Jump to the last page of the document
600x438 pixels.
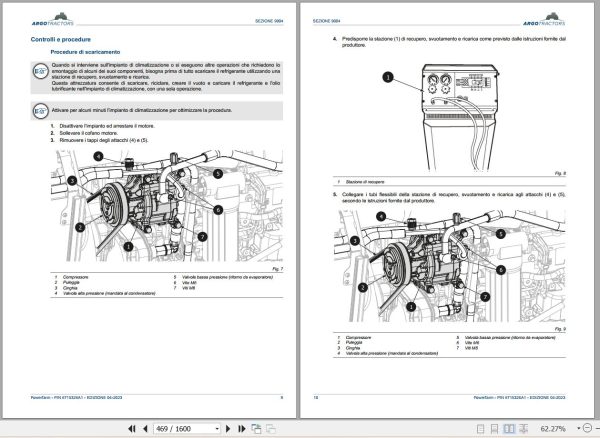241,429
